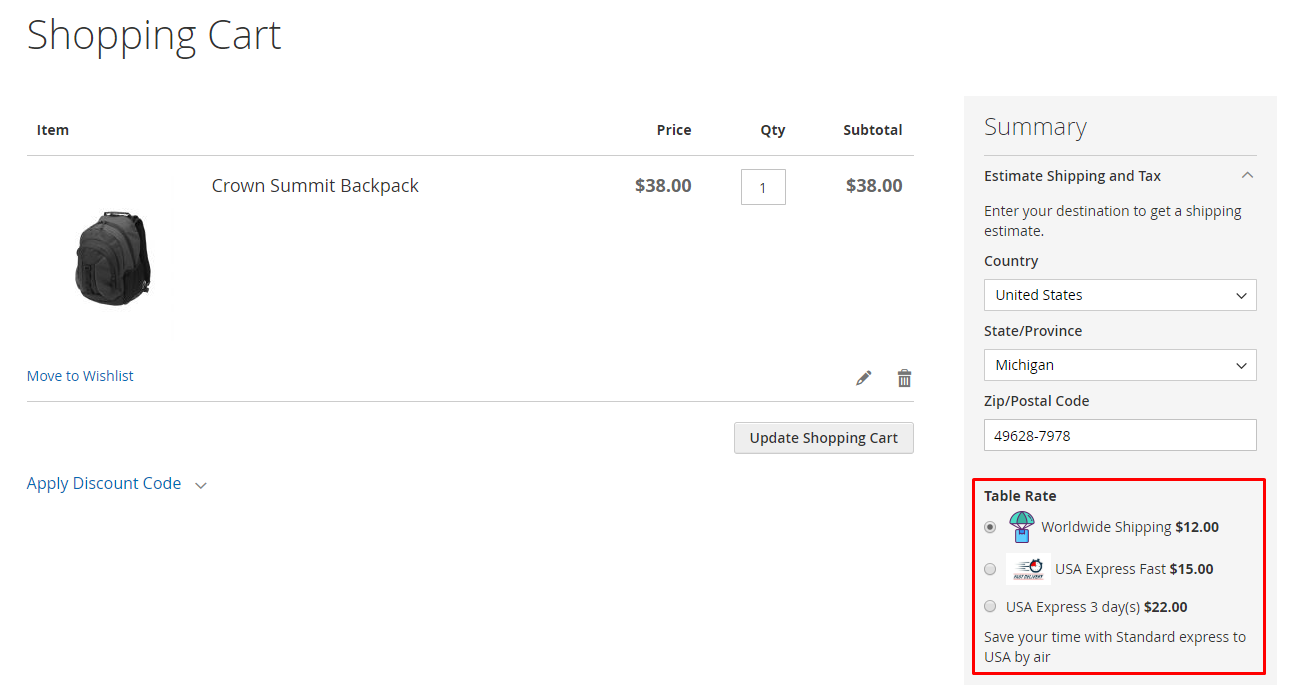
Task: Click the USA Express Fast delivery logo
Action: [1028, 569]
